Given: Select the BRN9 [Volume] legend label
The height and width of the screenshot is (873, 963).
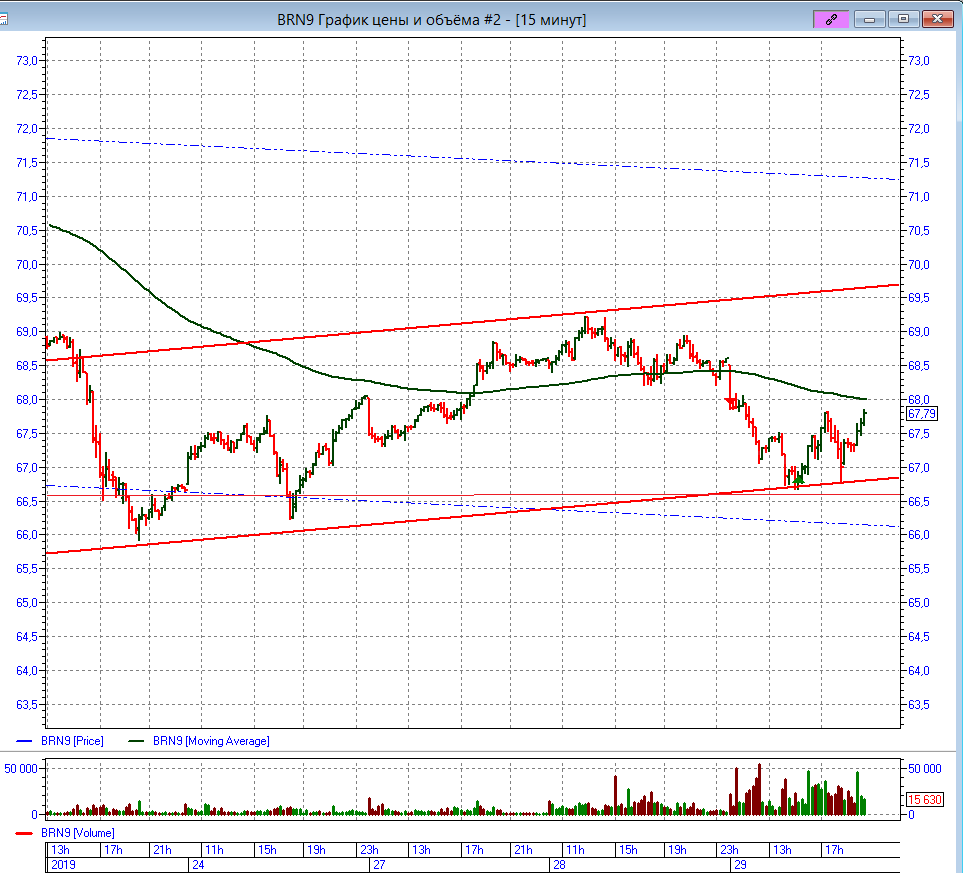Looking at the screenshot, I should pos(77,833).
